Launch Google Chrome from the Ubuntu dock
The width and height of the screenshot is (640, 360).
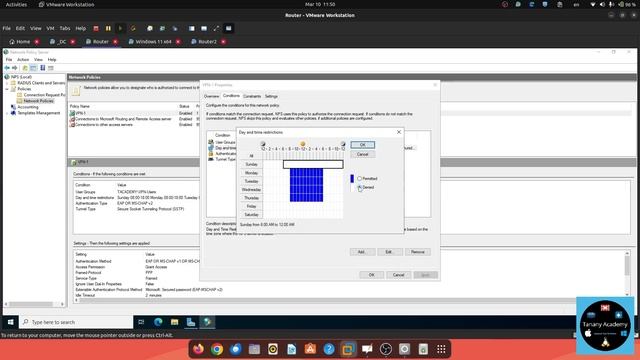tap(217, 349)
